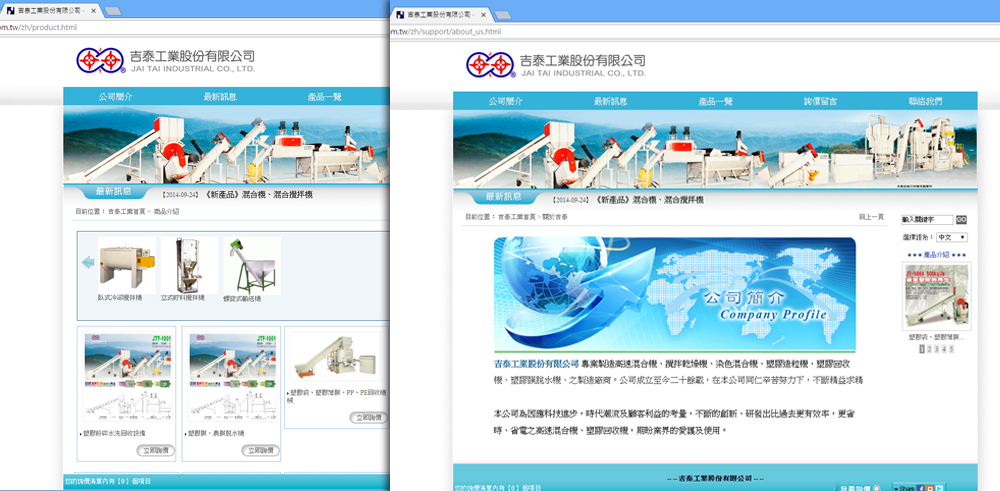Go to sidebar product page 3
Screen dimensions: 1000x491
[x=936, y=349]
